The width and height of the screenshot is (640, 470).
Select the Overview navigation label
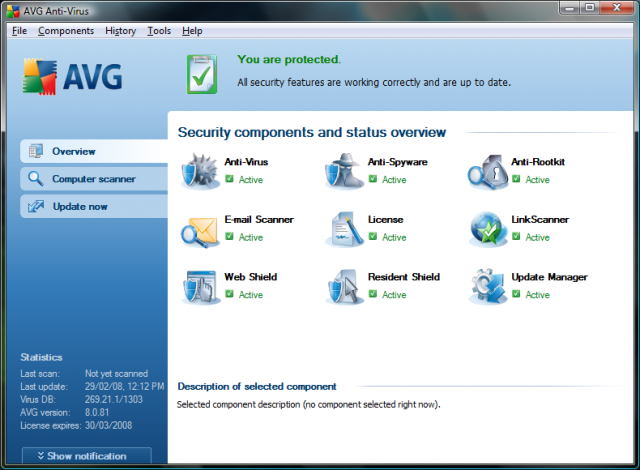(73, 151)
